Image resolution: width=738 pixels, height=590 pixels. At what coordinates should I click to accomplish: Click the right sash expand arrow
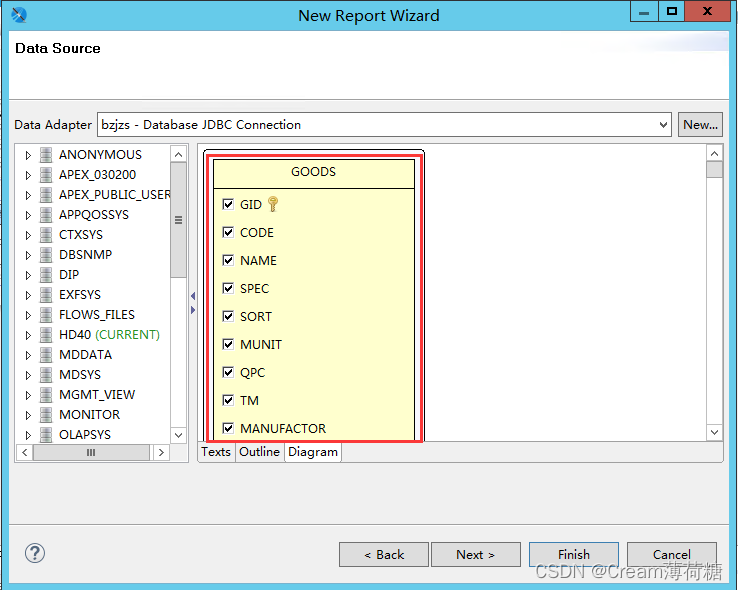tap(193, 310)
